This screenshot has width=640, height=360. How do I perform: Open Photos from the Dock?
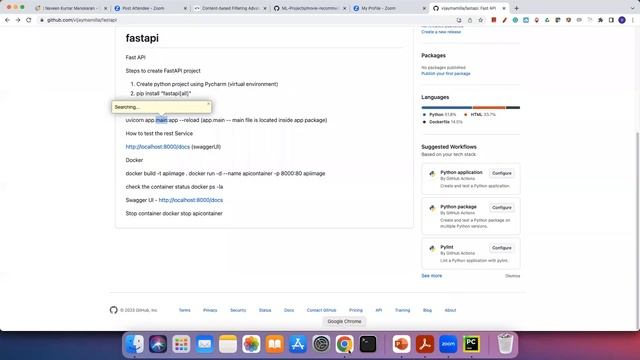[251, 344]
